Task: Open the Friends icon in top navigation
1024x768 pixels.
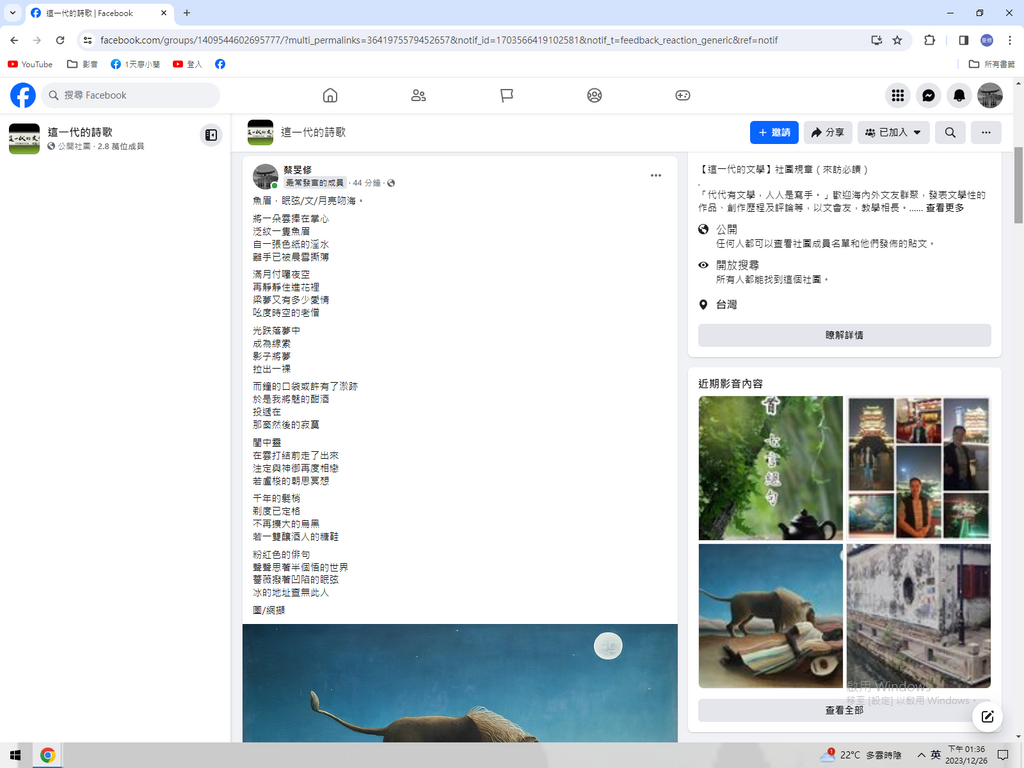Action: pos(418,95)
